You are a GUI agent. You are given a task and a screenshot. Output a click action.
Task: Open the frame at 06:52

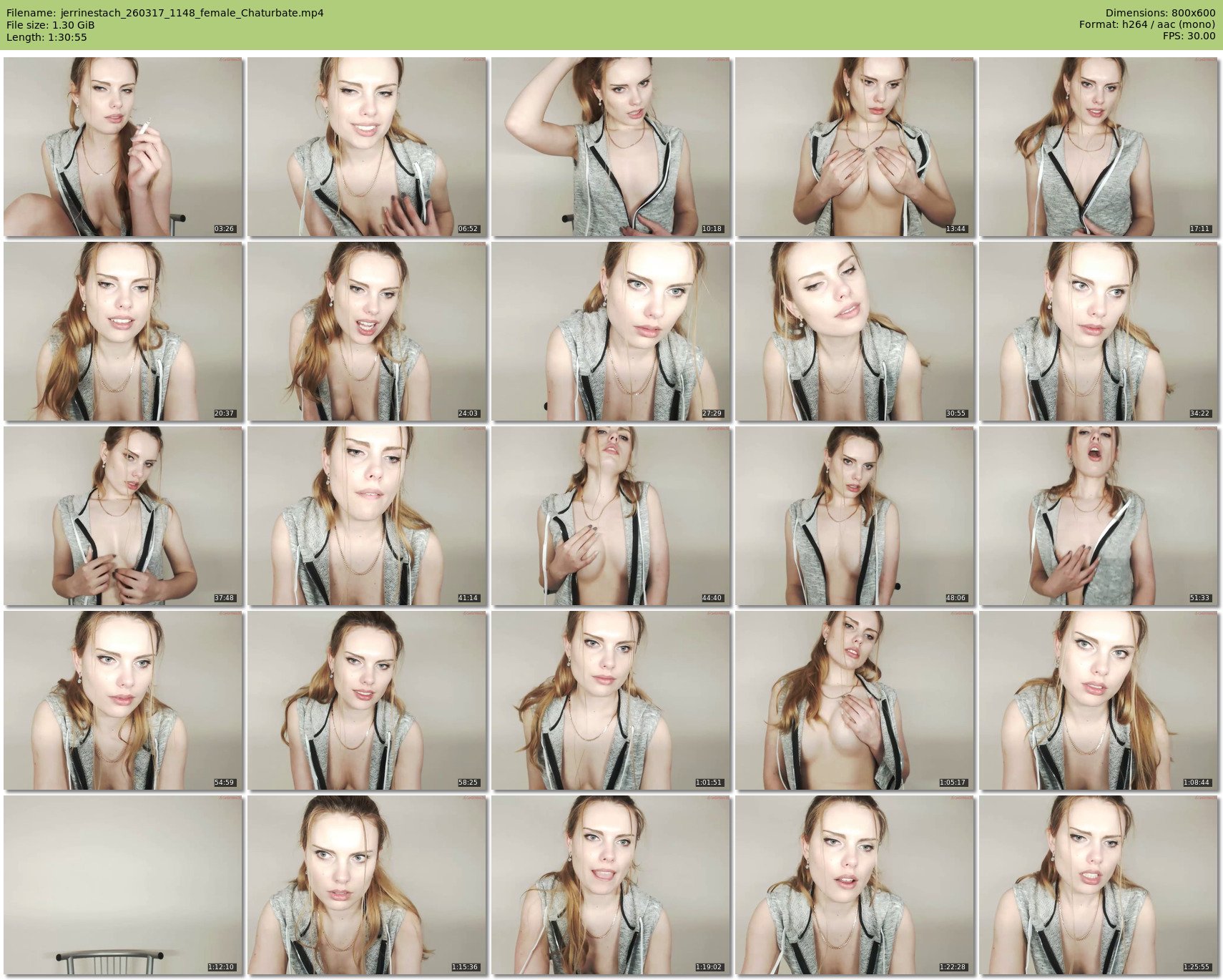(x=367, y=147)
